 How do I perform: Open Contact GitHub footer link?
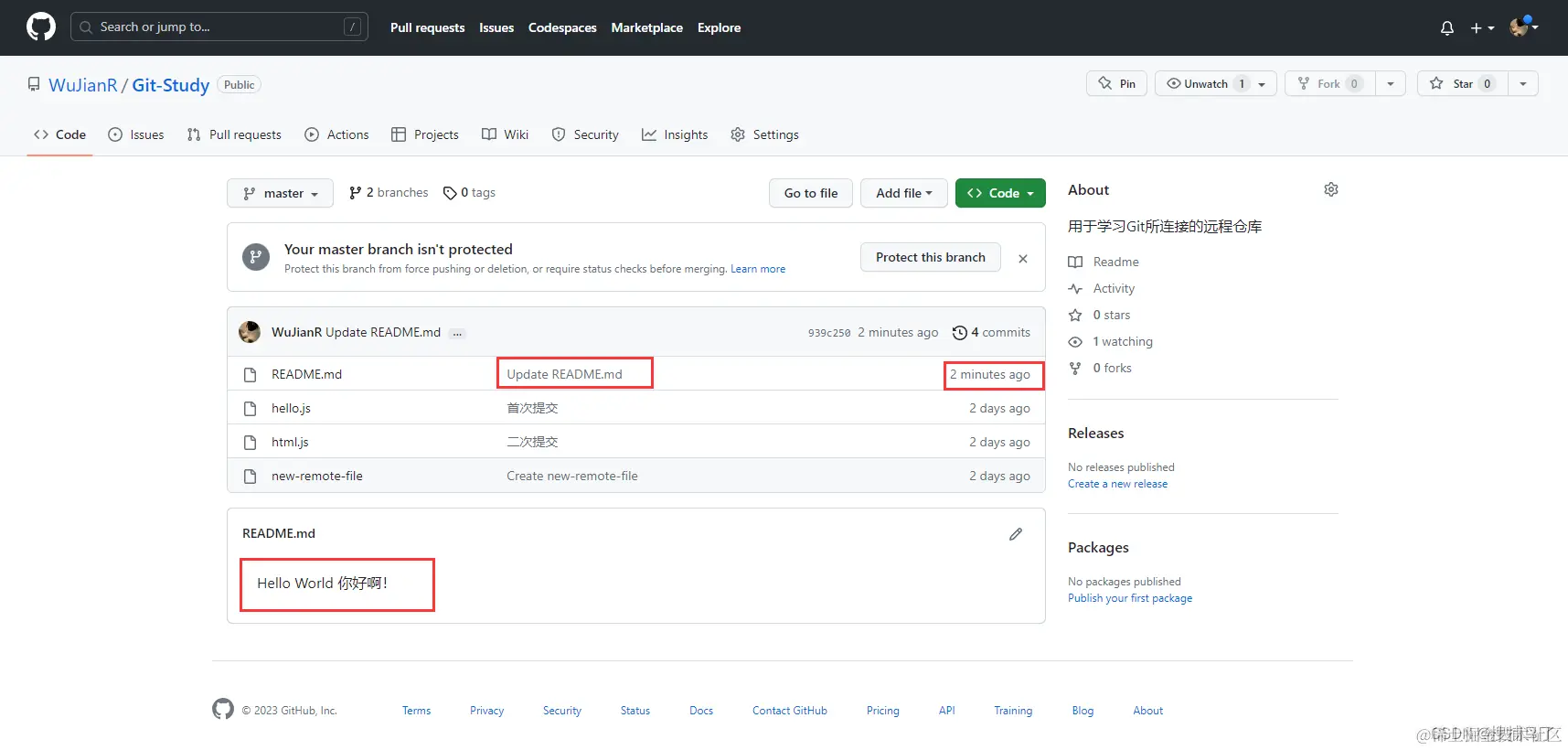[x=790, y=711]
